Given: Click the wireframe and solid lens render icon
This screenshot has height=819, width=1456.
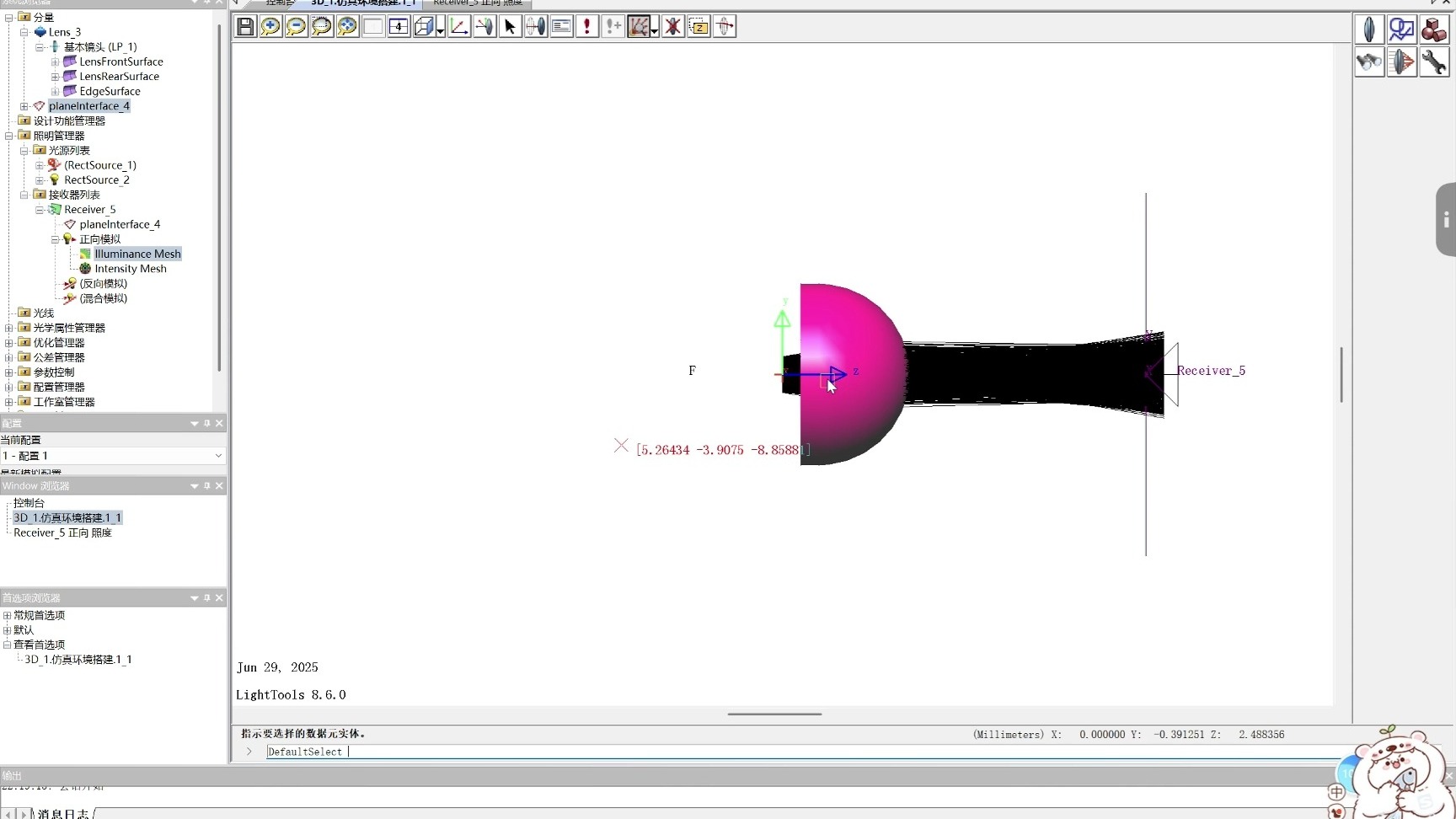Looking at the screenshot, I should coord(536,27).
